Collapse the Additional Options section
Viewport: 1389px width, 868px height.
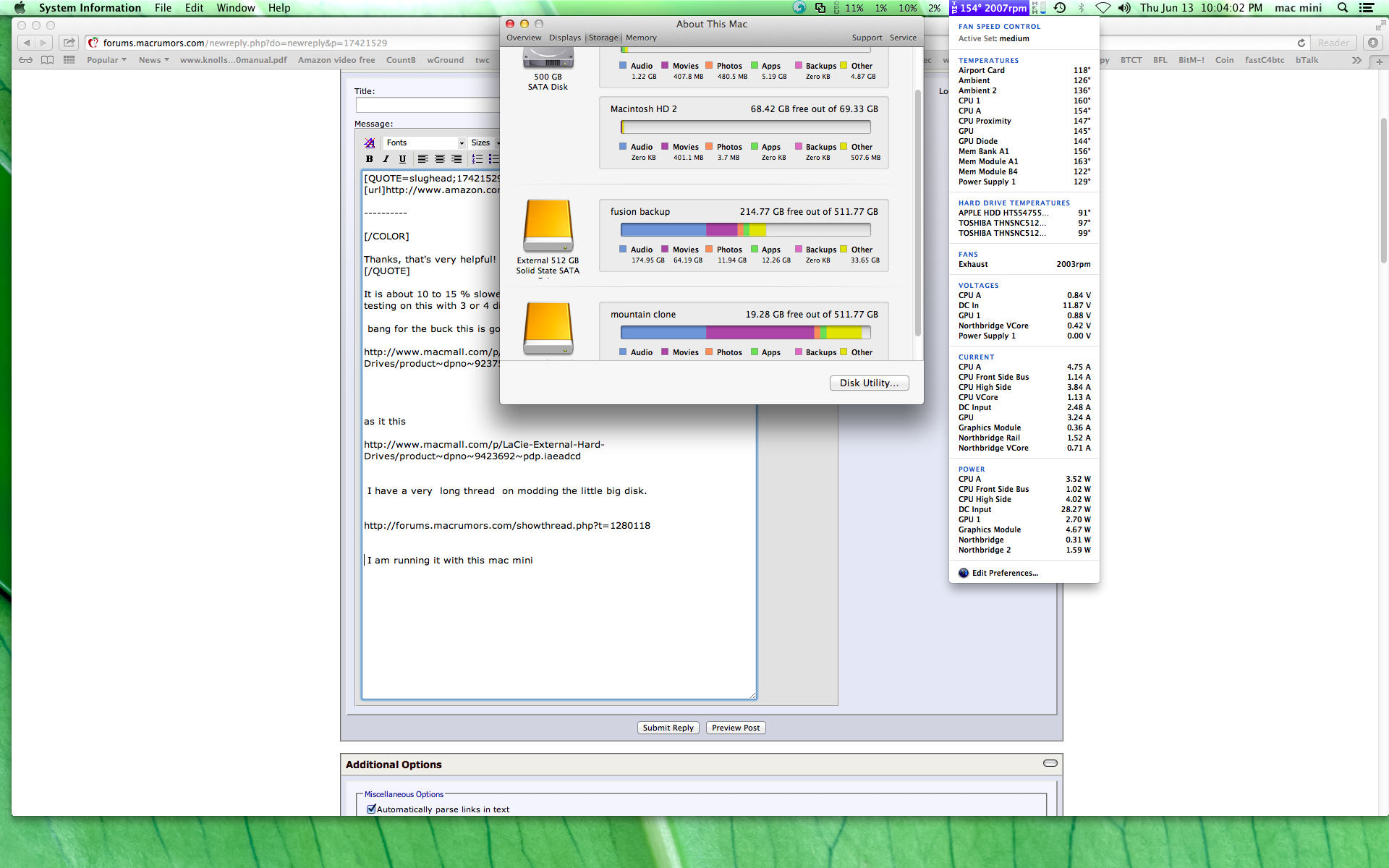1050,763
